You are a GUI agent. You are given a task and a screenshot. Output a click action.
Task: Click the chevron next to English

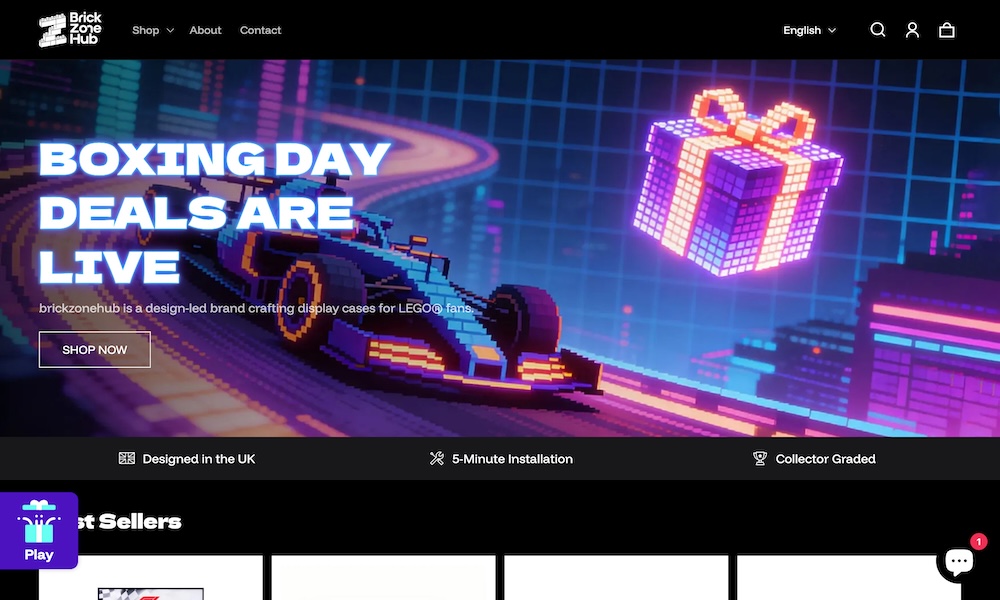(832, 31)
